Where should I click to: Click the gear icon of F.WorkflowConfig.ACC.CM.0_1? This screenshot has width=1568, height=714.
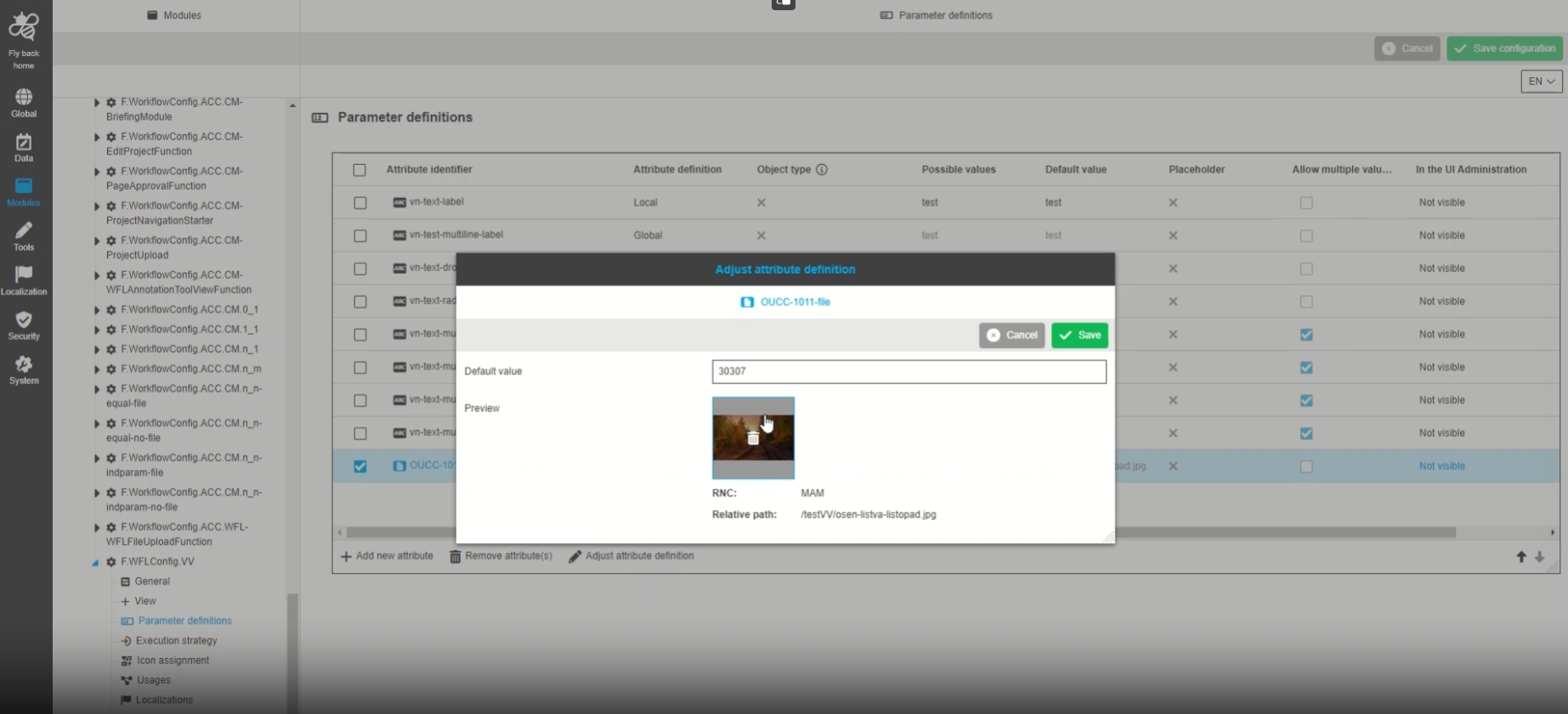pos(111,310)
